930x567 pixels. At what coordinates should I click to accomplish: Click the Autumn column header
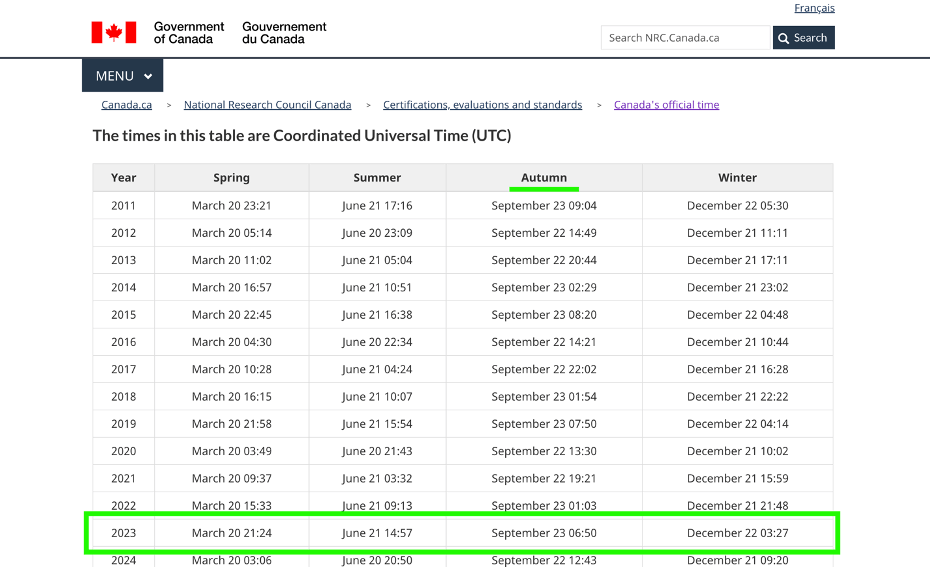coord(544,177)
